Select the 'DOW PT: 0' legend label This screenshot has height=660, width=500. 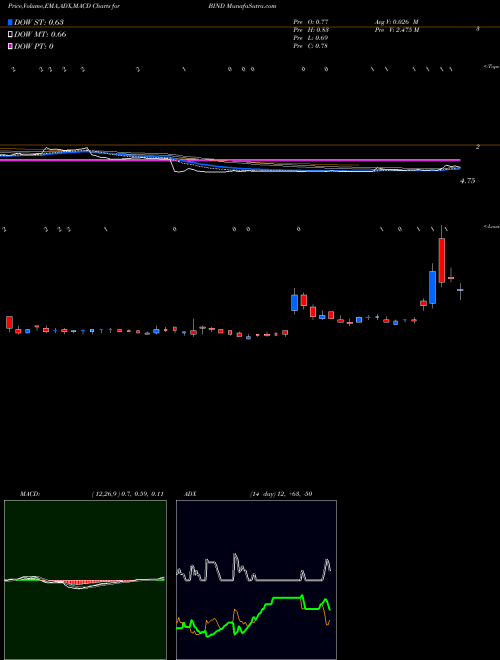pos(34,46)
